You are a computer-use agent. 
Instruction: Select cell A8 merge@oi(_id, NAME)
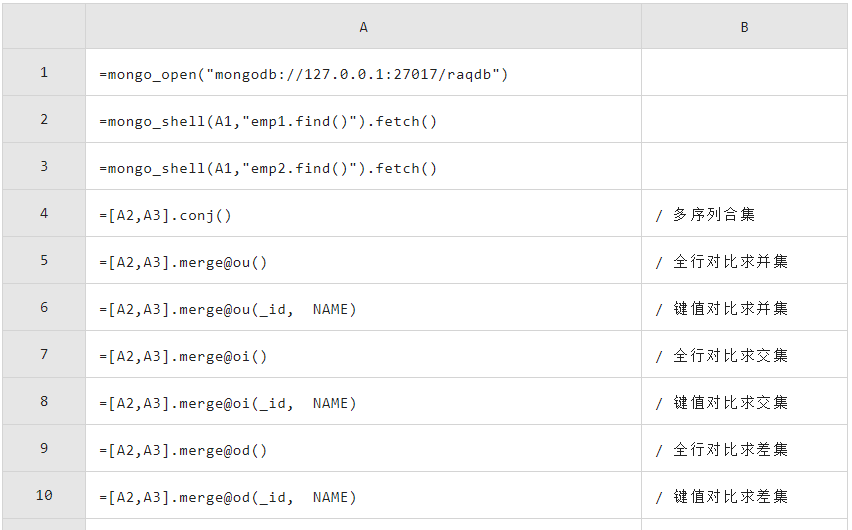point(363,401)
